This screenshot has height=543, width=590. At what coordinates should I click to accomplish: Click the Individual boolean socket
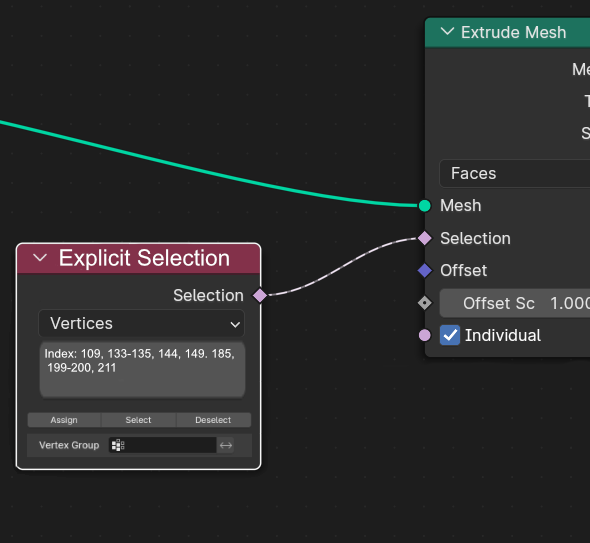[424, 335]
